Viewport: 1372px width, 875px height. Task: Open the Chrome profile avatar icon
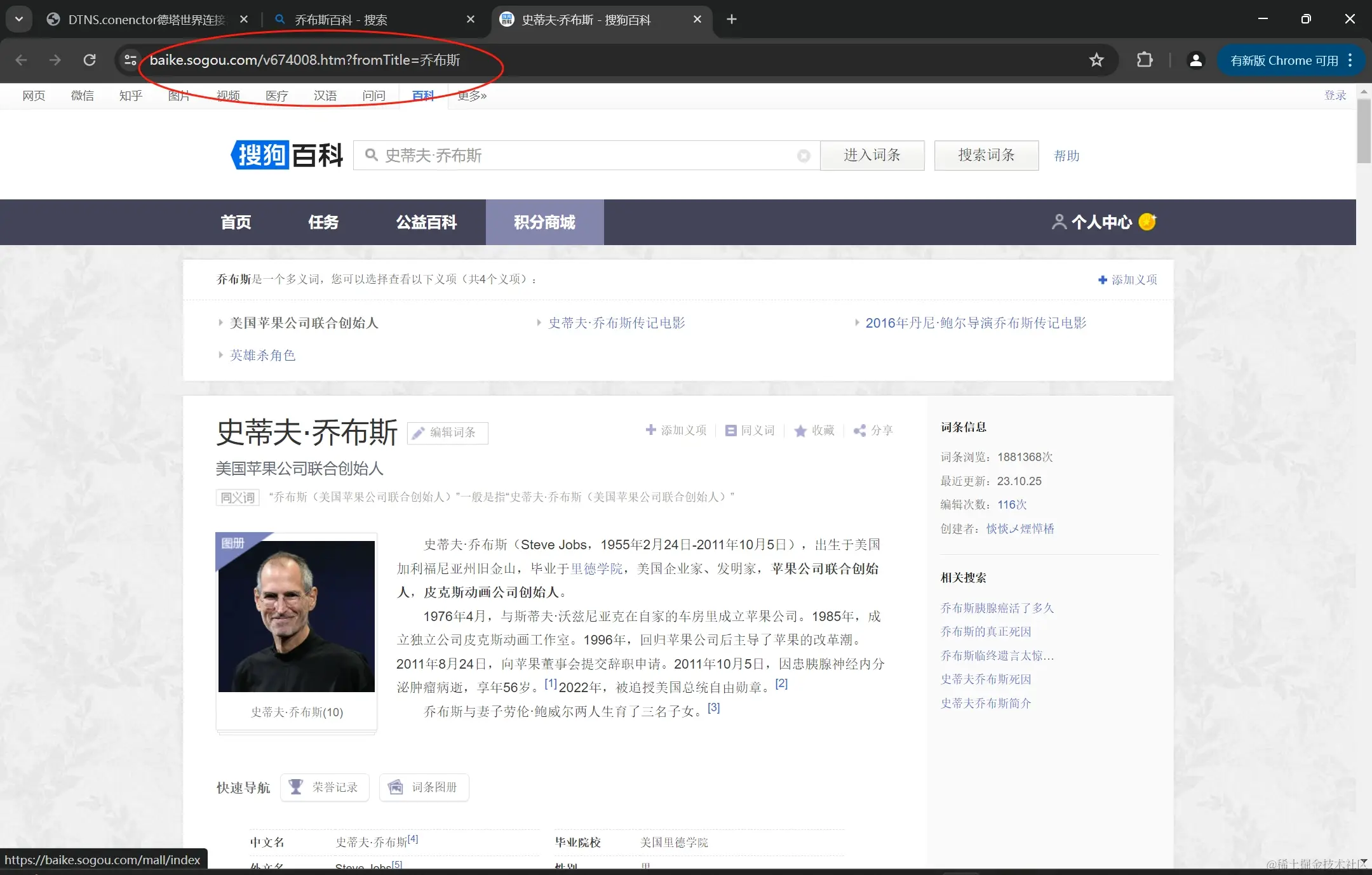click(1195, 60)
